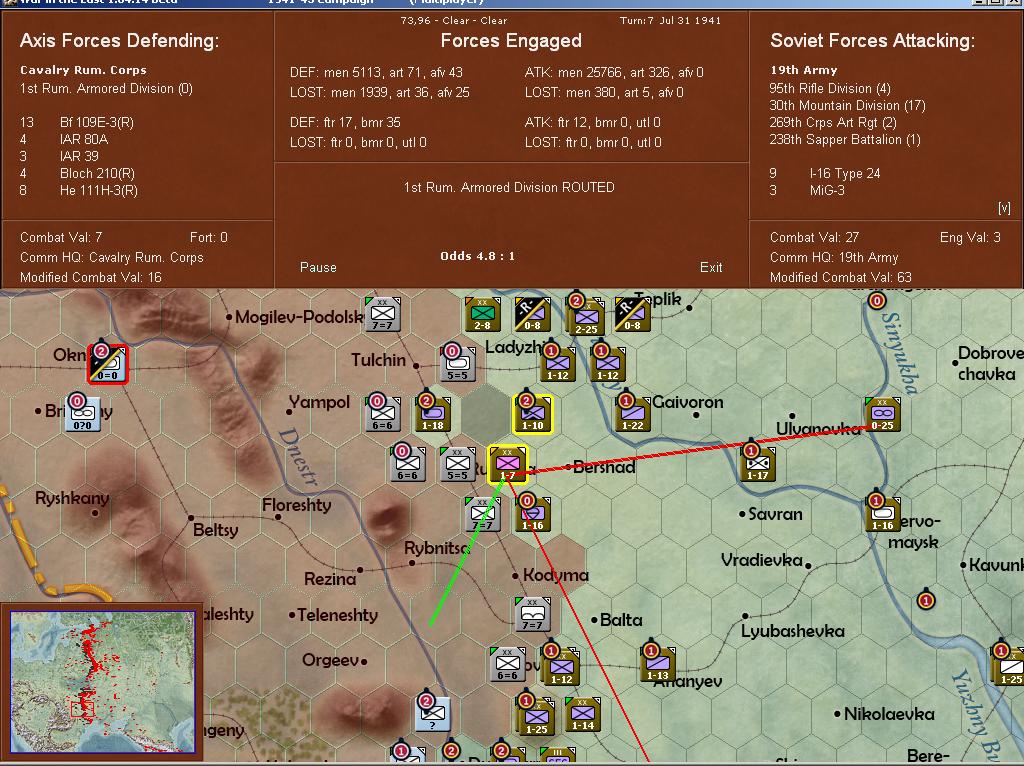
Task: Click the Balta town label on map
Action: click(x=621, y=620)
